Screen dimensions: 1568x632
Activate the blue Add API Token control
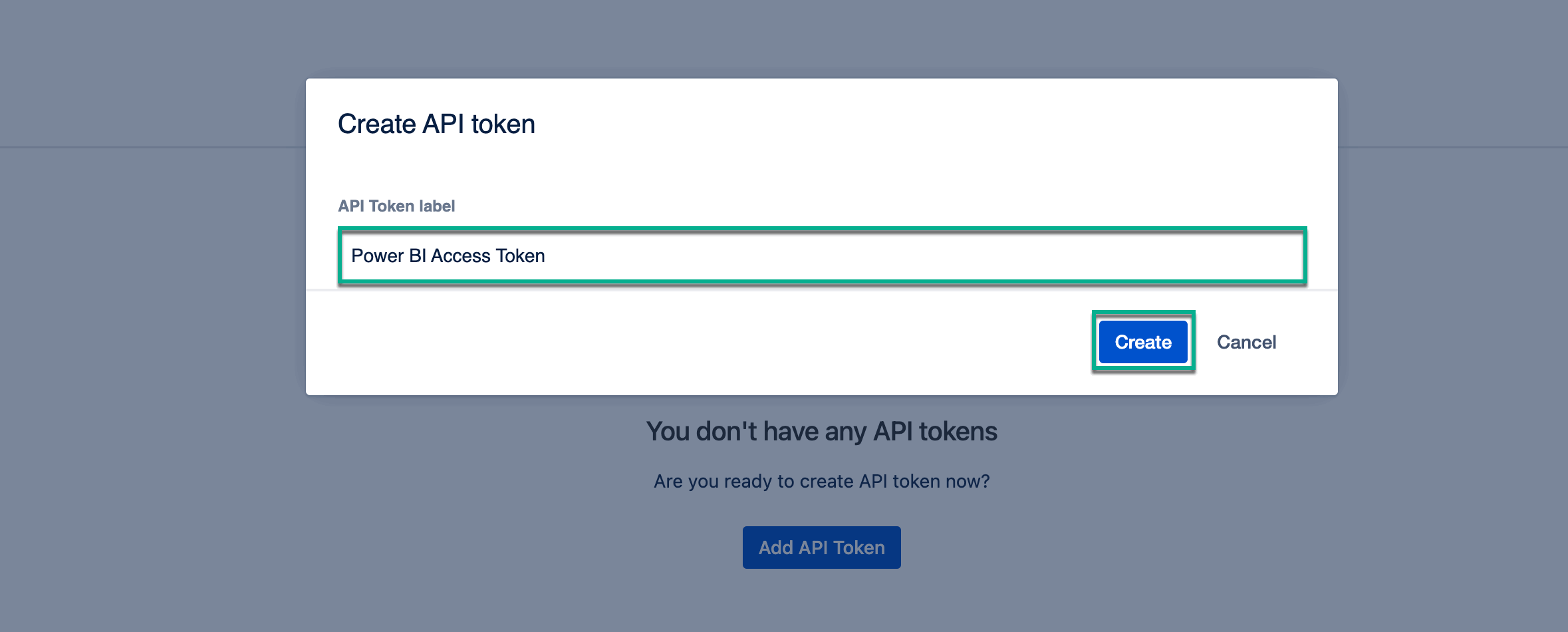pos(821,547)
